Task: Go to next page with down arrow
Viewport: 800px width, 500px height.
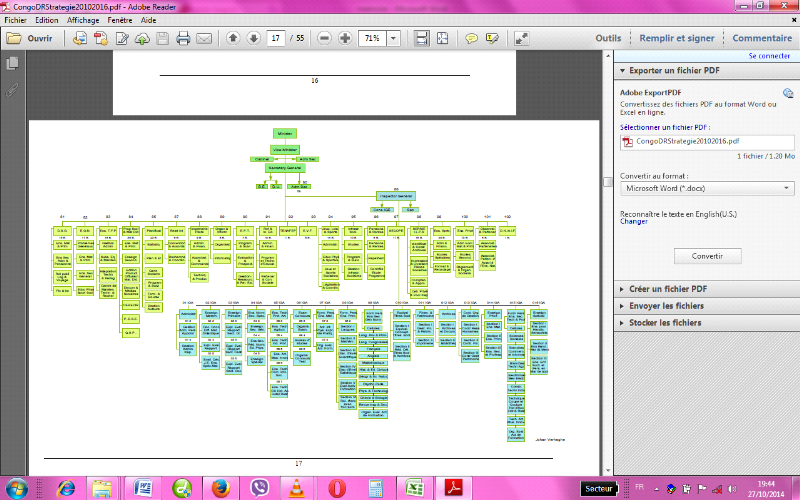Action: 254,39
